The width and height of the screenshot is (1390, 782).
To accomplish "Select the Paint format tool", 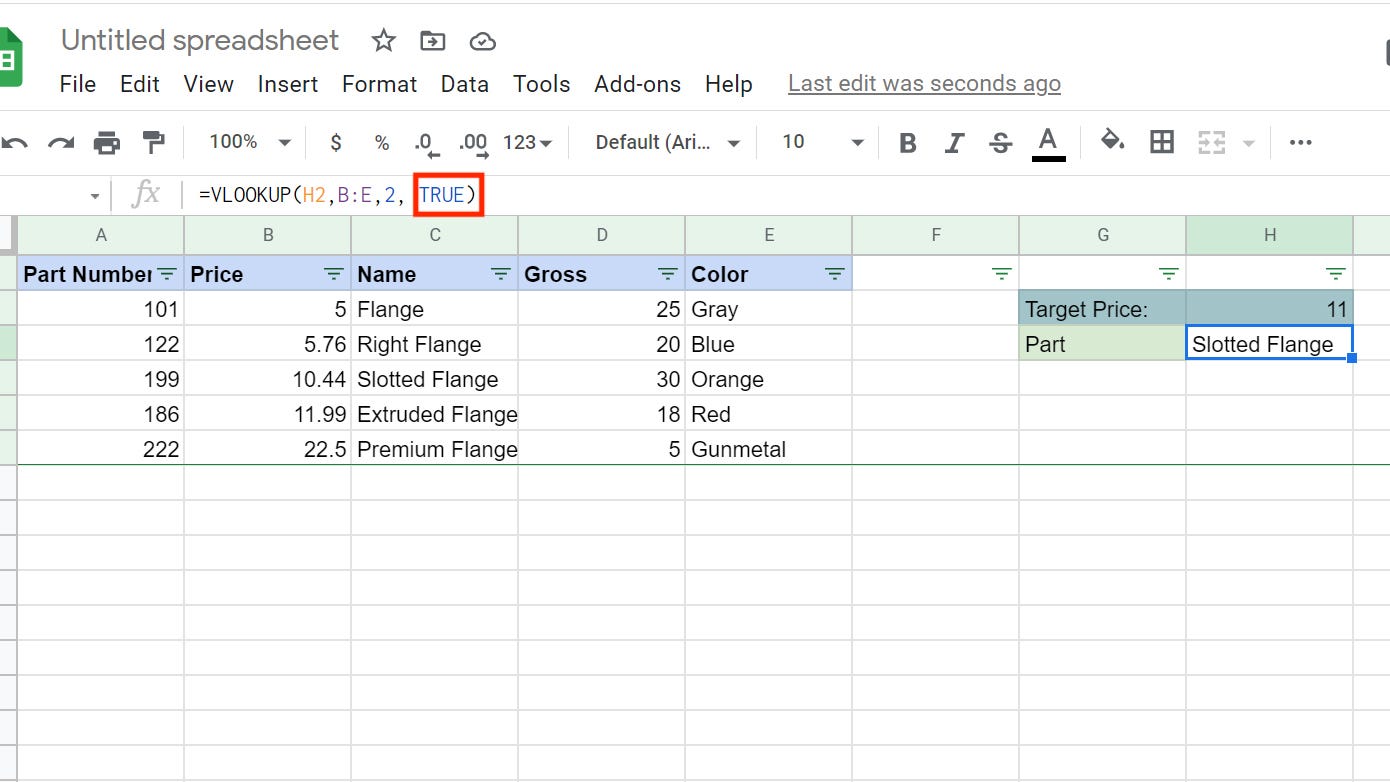I will click(153, 143).
